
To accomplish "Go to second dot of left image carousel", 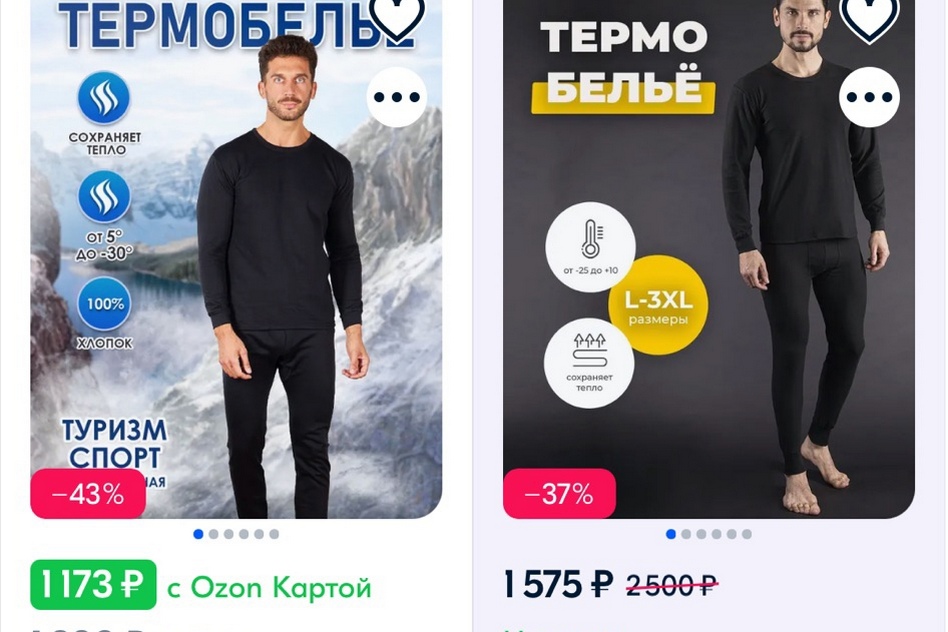I will click(213, 534).
